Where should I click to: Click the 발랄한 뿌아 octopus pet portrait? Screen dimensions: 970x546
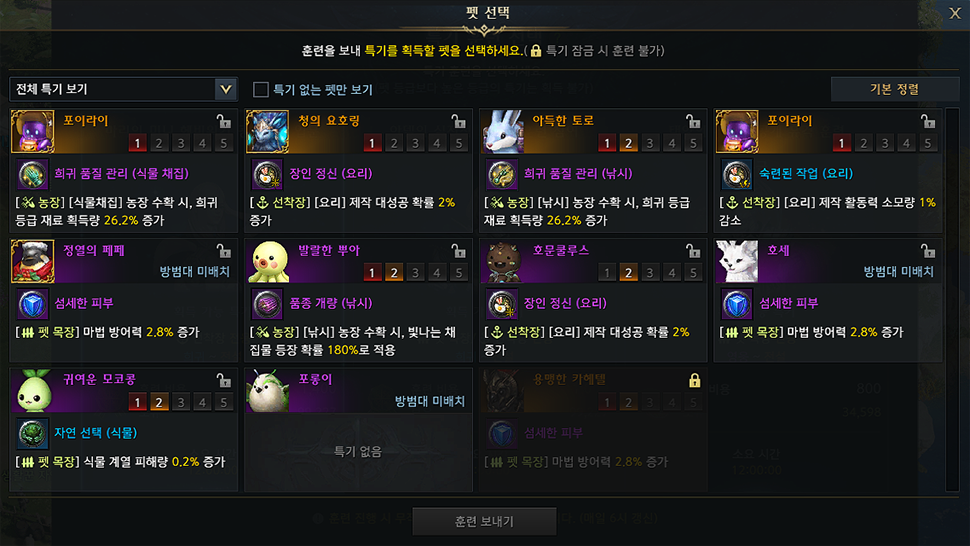267,262
